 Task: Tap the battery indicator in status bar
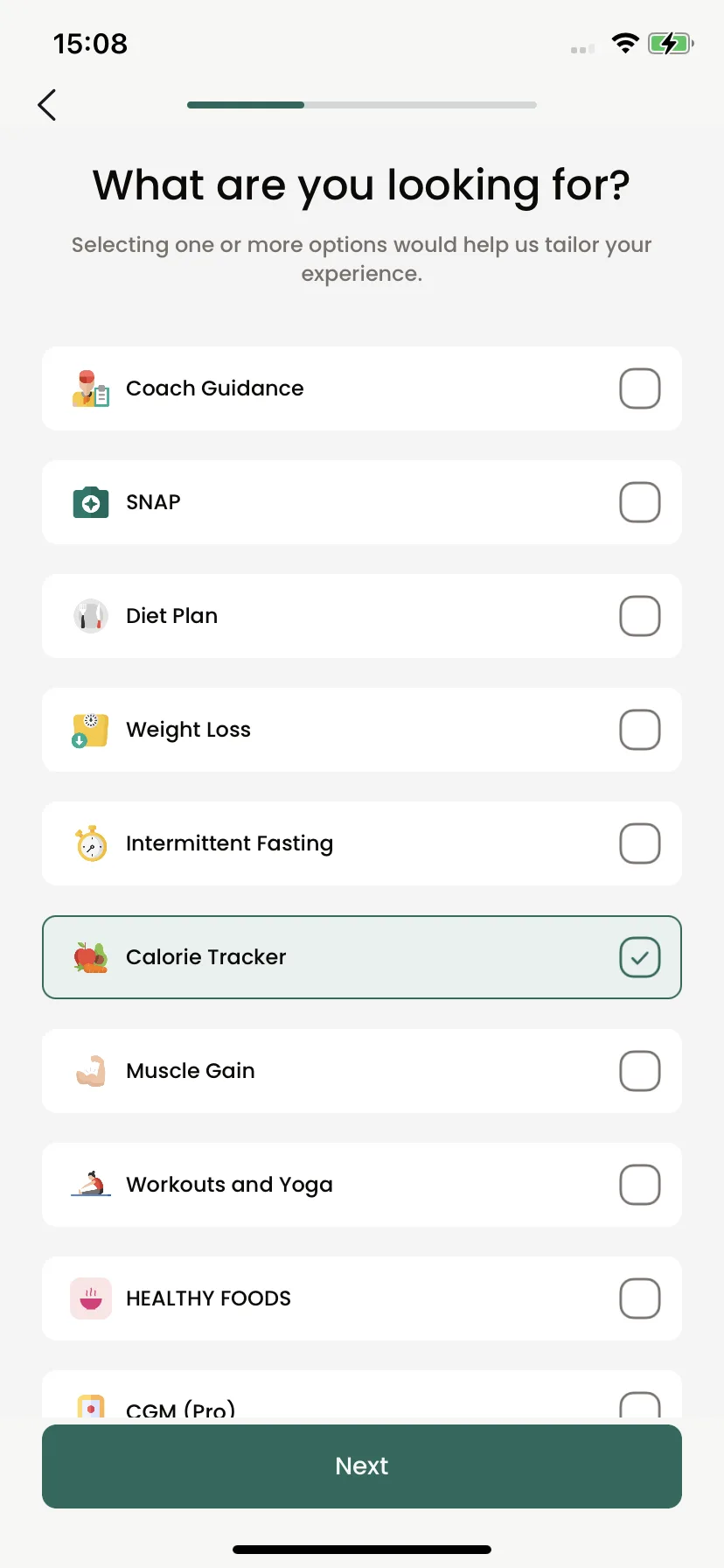671,44
